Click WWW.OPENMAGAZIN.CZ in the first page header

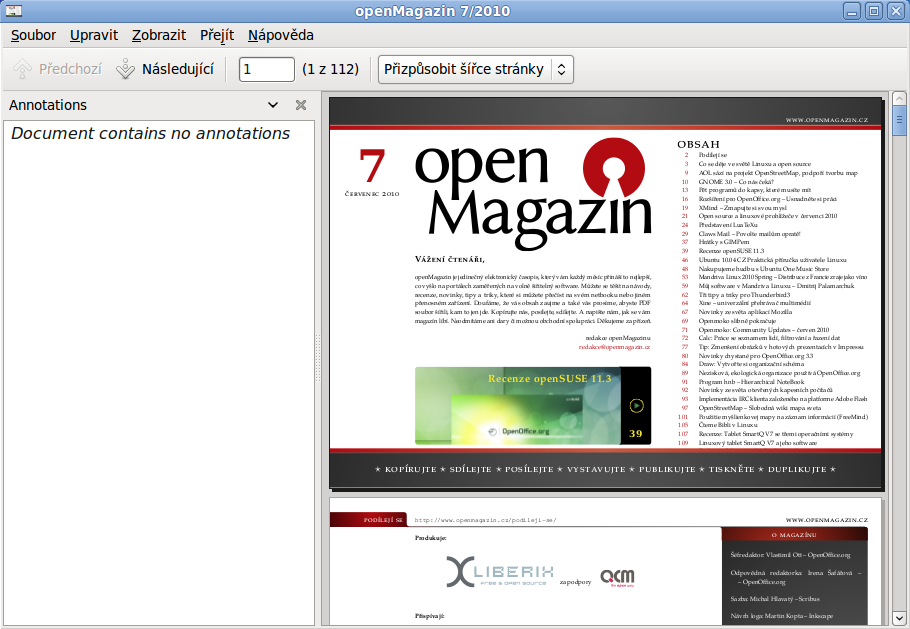pyautogui.click(x=827, y=120)
